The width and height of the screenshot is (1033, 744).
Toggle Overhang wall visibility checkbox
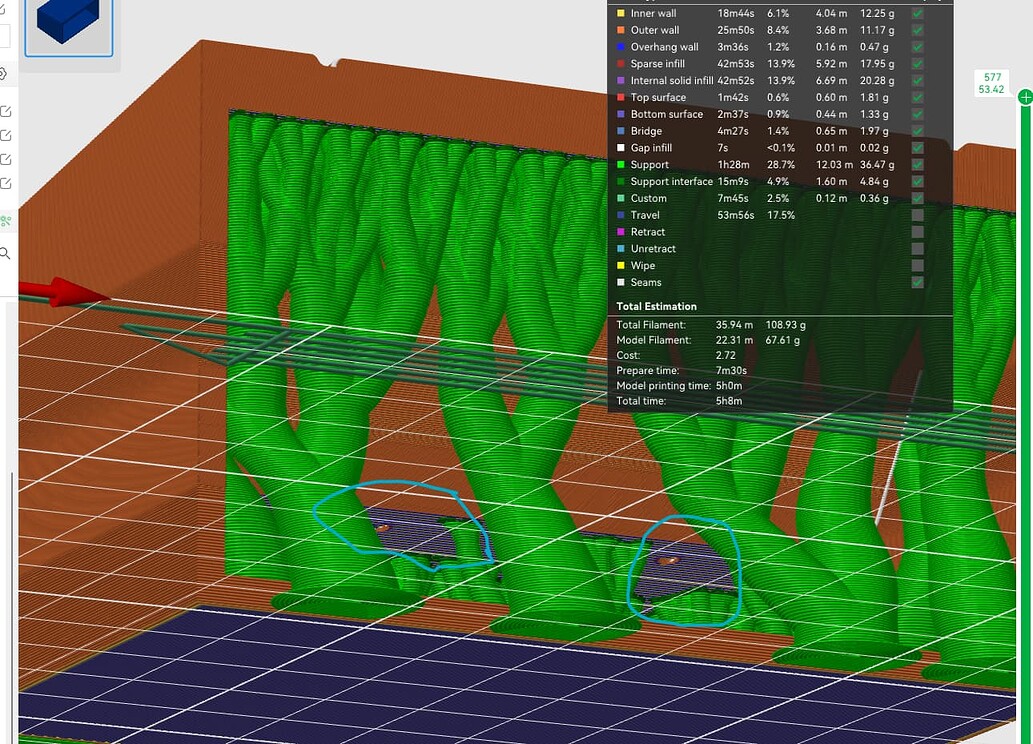tap(917, 47)
